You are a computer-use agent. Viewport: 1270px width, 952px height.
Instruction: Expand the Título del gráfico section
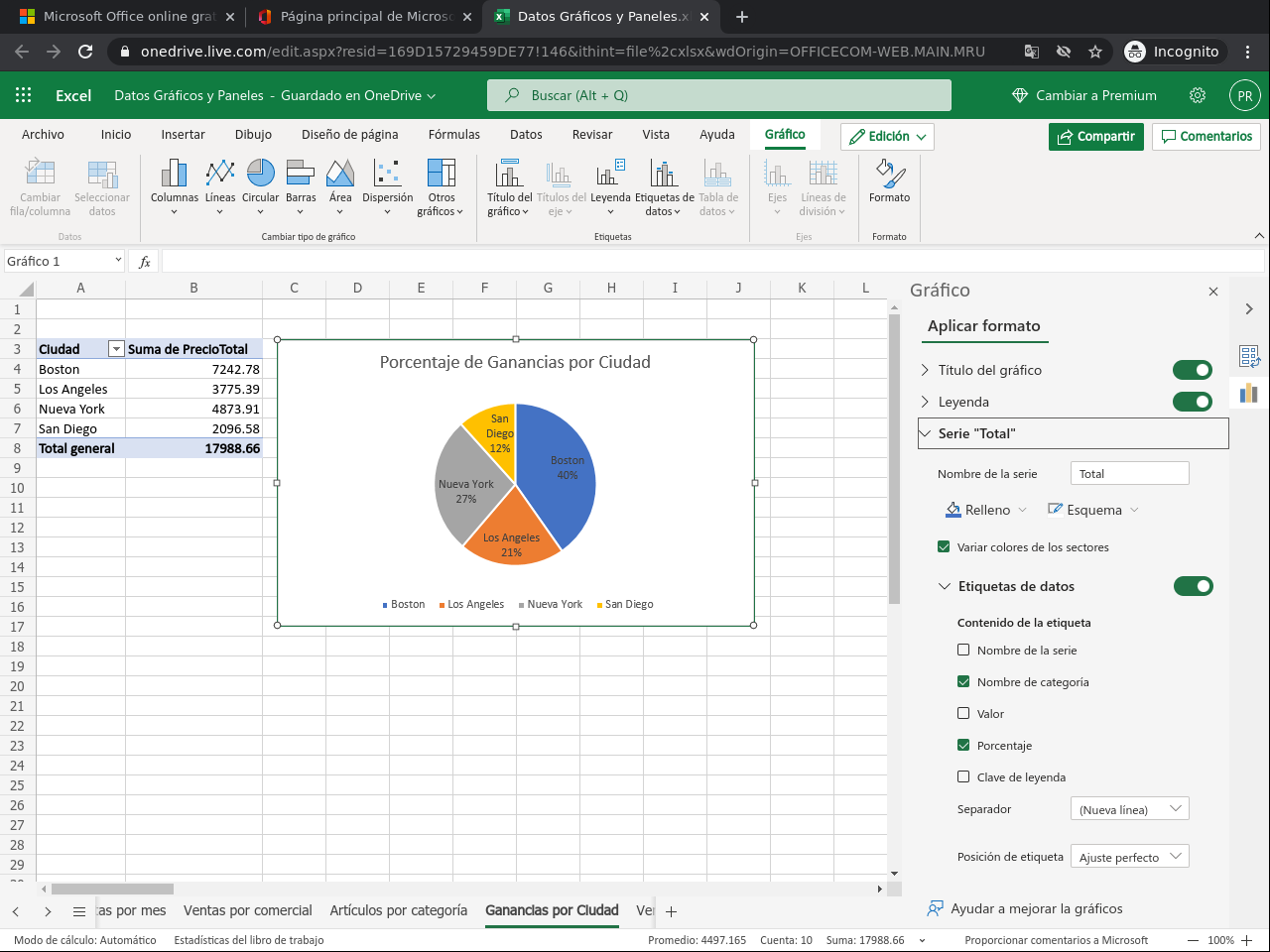[x=926, y=370]
